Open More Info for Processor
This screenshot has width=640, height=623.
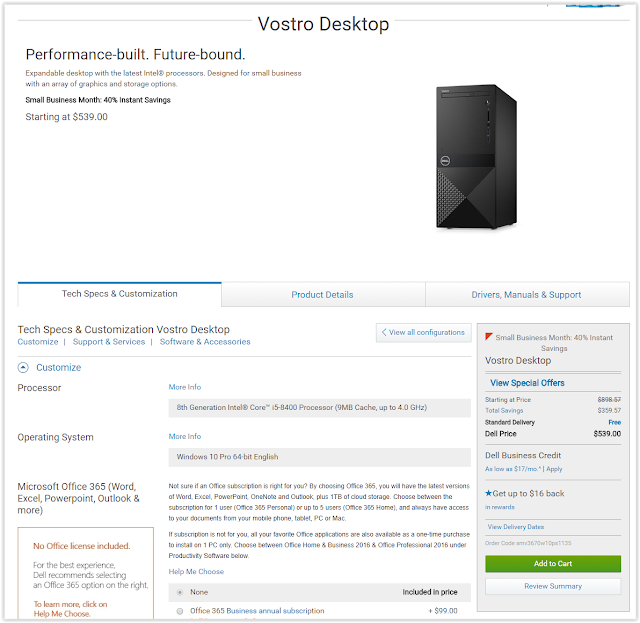pos(185,387)
